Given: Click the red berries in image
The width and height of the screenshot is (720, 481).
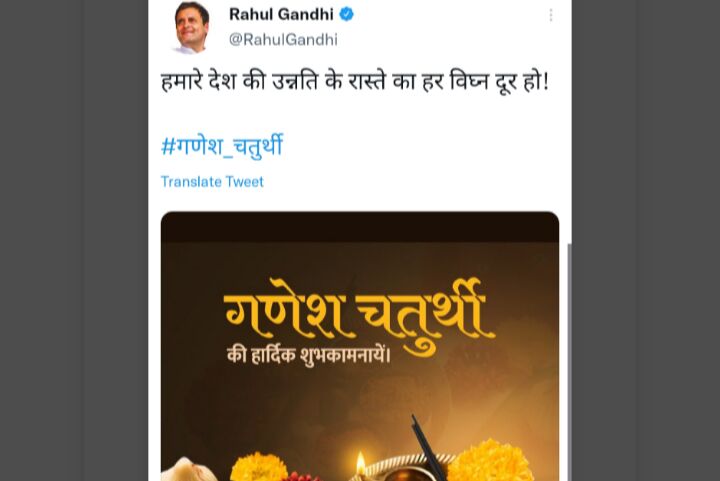Looking at the screenshot, I should click(x=301, y=477).
